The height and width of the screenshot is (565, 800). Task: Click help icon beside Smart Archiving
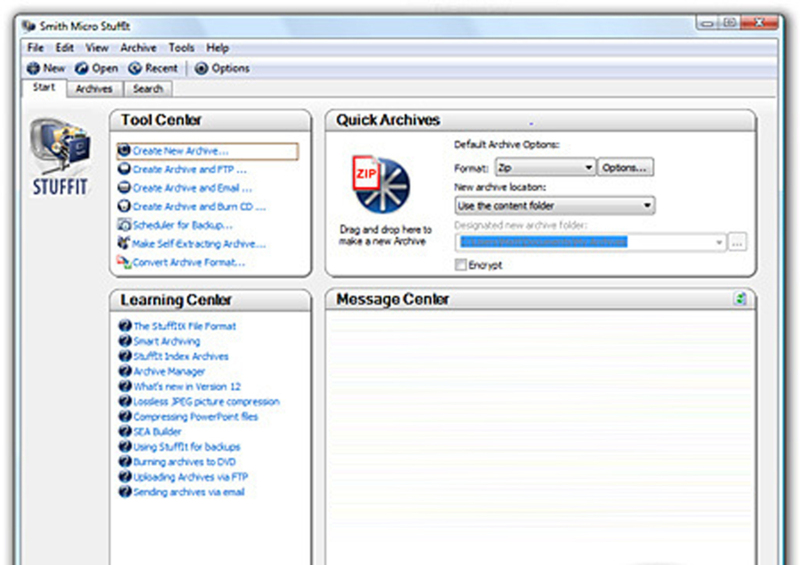click(125, 340)
